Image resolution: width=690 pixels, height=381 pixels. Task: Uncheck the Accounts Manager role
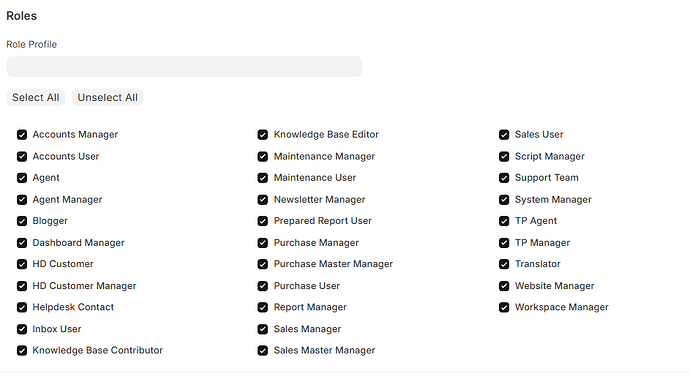[22, 135]
